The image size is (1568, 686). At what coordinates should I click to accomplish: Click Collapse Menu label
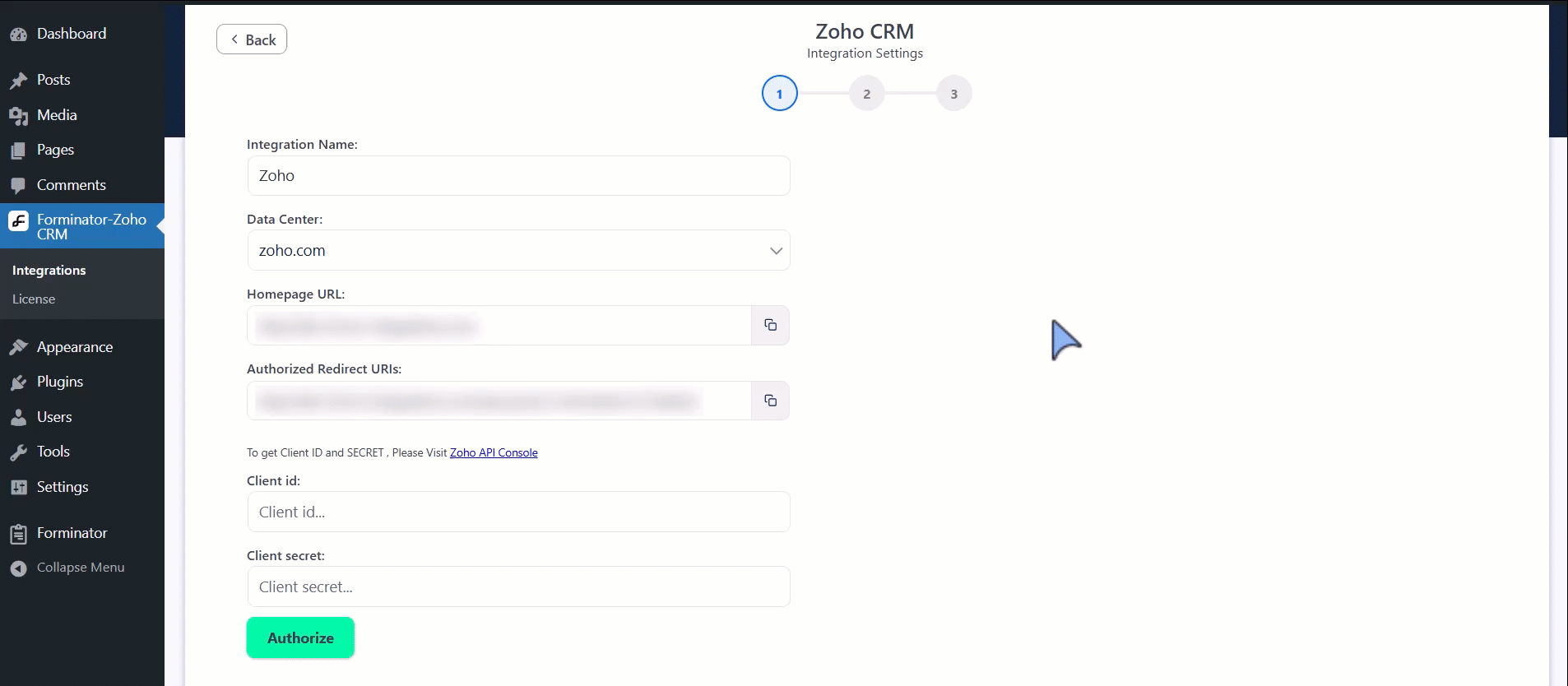click(81, 568)
